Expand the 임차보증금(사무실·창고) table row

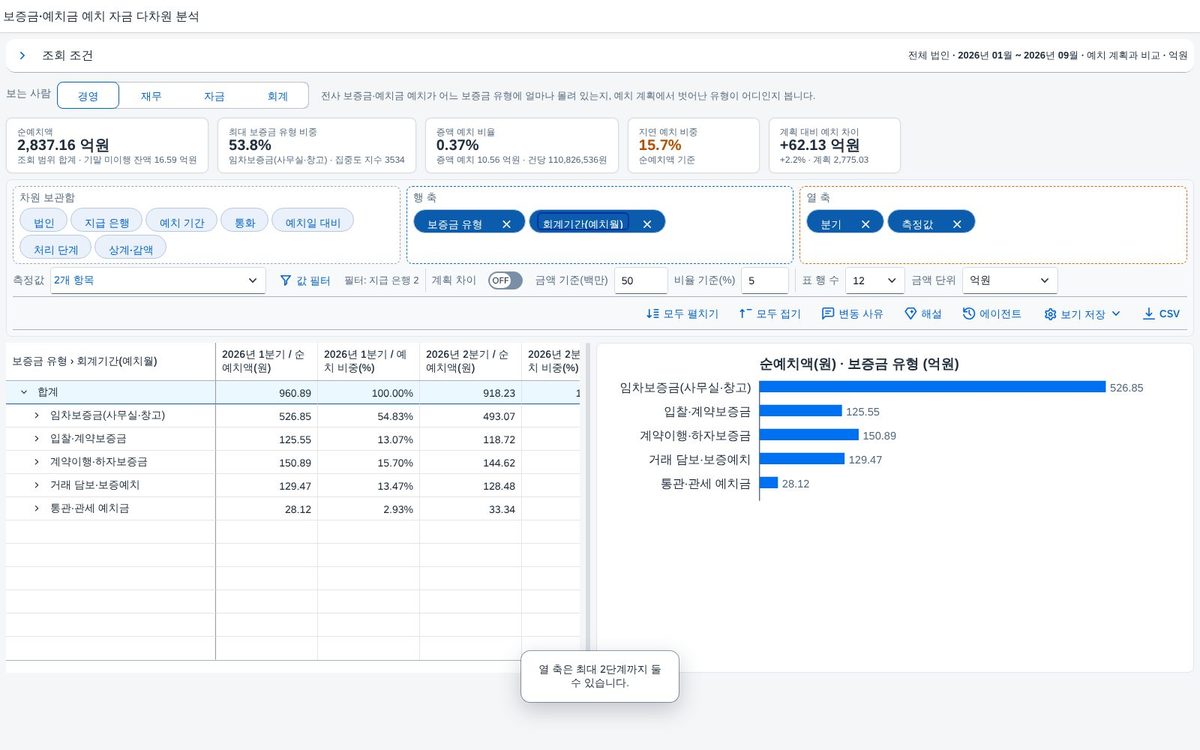(x=36, y=416)
